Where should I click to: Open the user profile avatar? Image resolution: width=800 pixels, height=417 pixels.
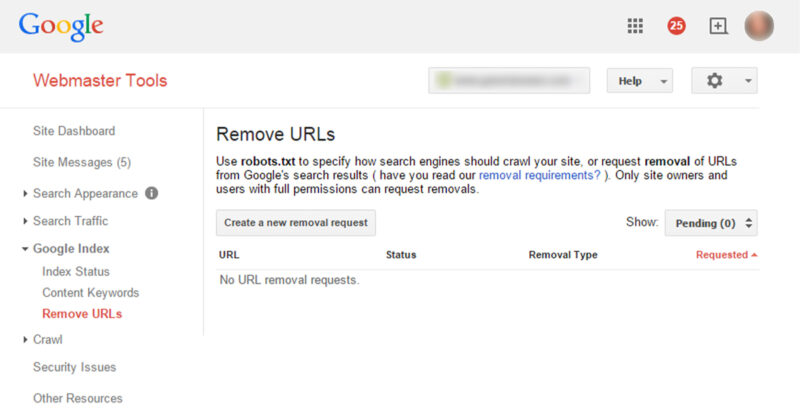(x=759, y=26)
